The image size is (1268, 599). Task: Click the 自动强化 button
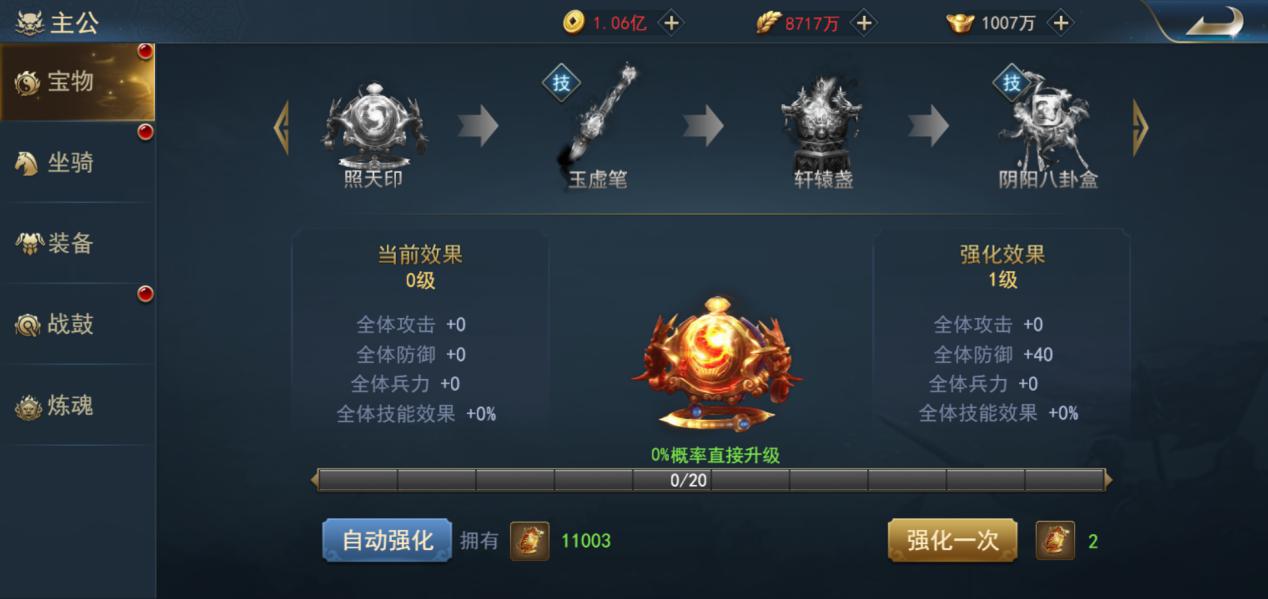(x=387, y=541)
